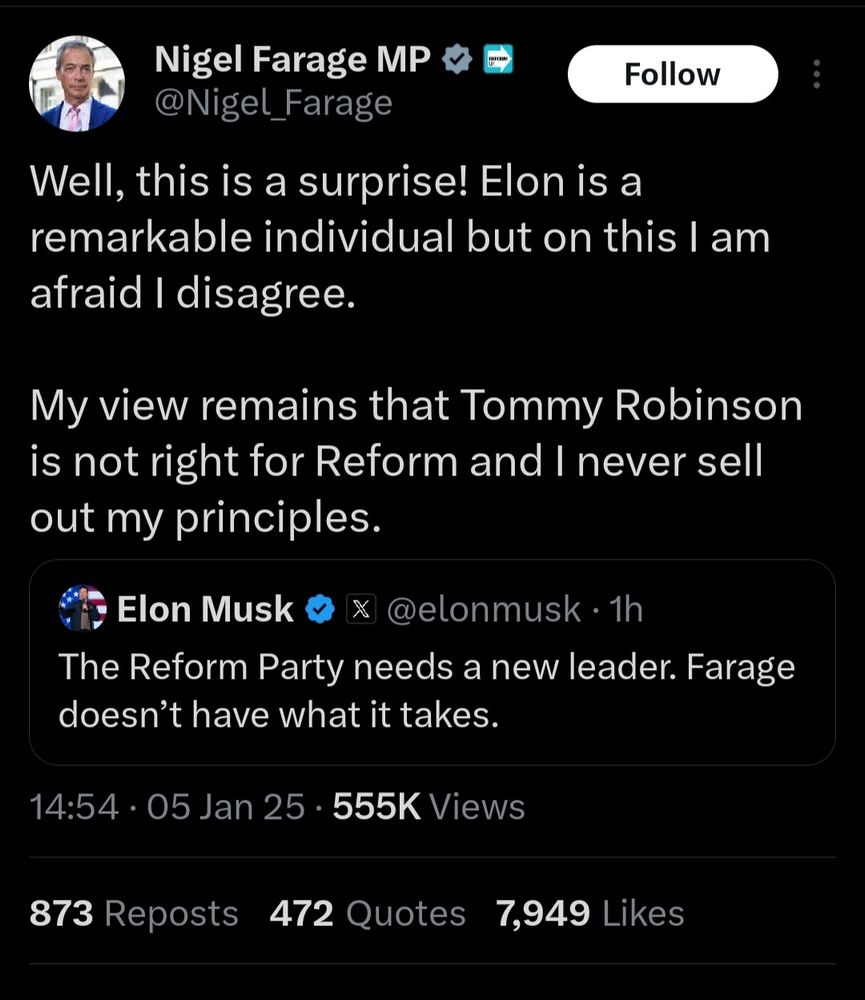Screen dimensions: 865x1000
Task: Show the 472 Quotes list
Action: (x=367, y=913)
